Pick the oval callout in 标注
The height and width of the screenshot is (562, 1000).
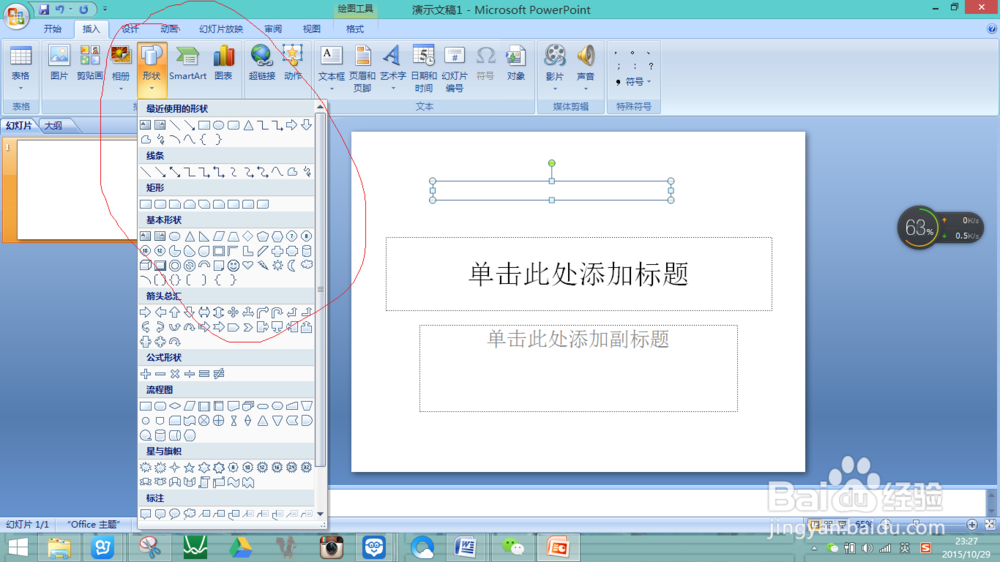[x=175, y=514]
